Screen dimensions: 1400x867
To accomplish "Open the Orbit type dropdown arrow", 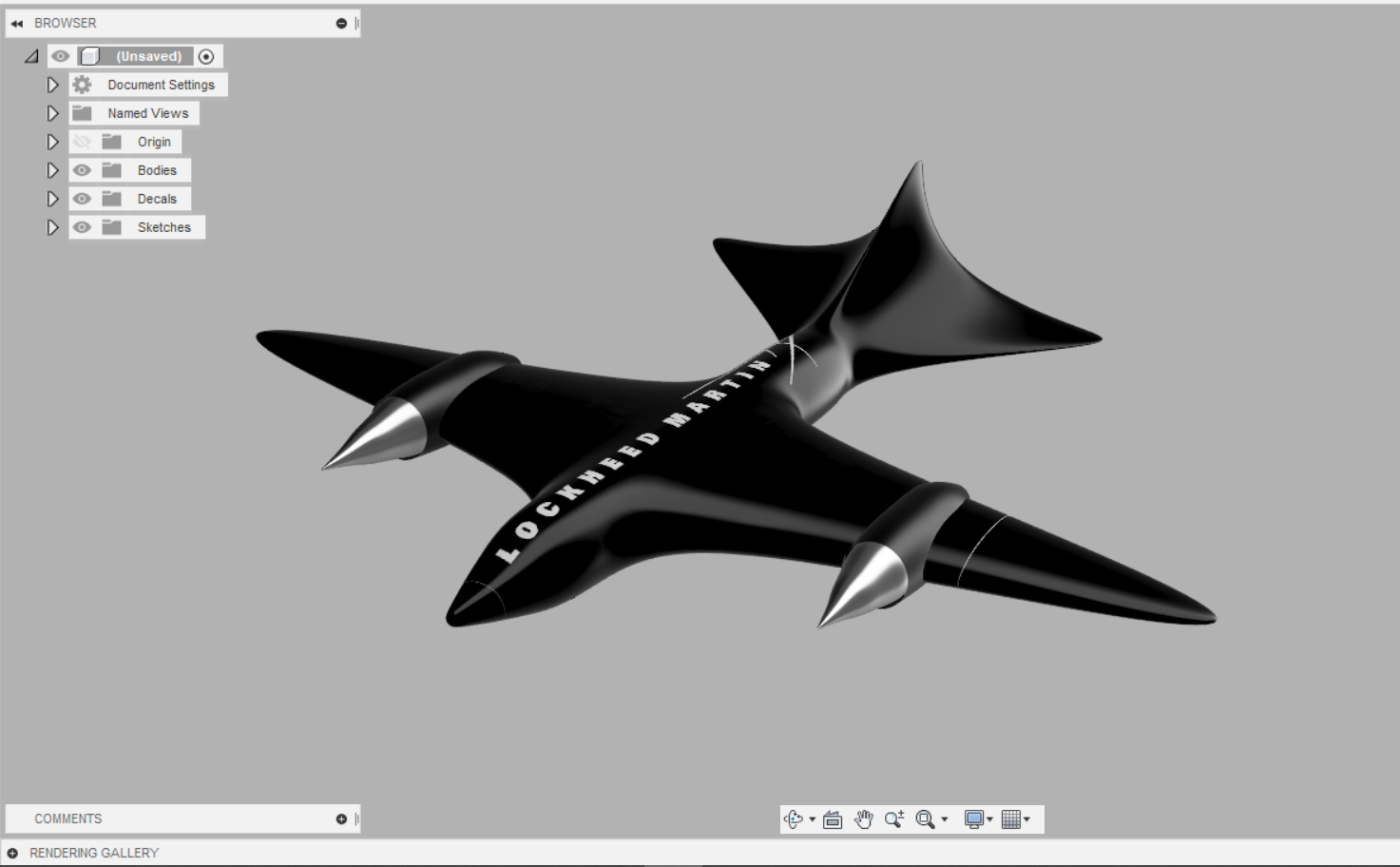I will point(813,819).
